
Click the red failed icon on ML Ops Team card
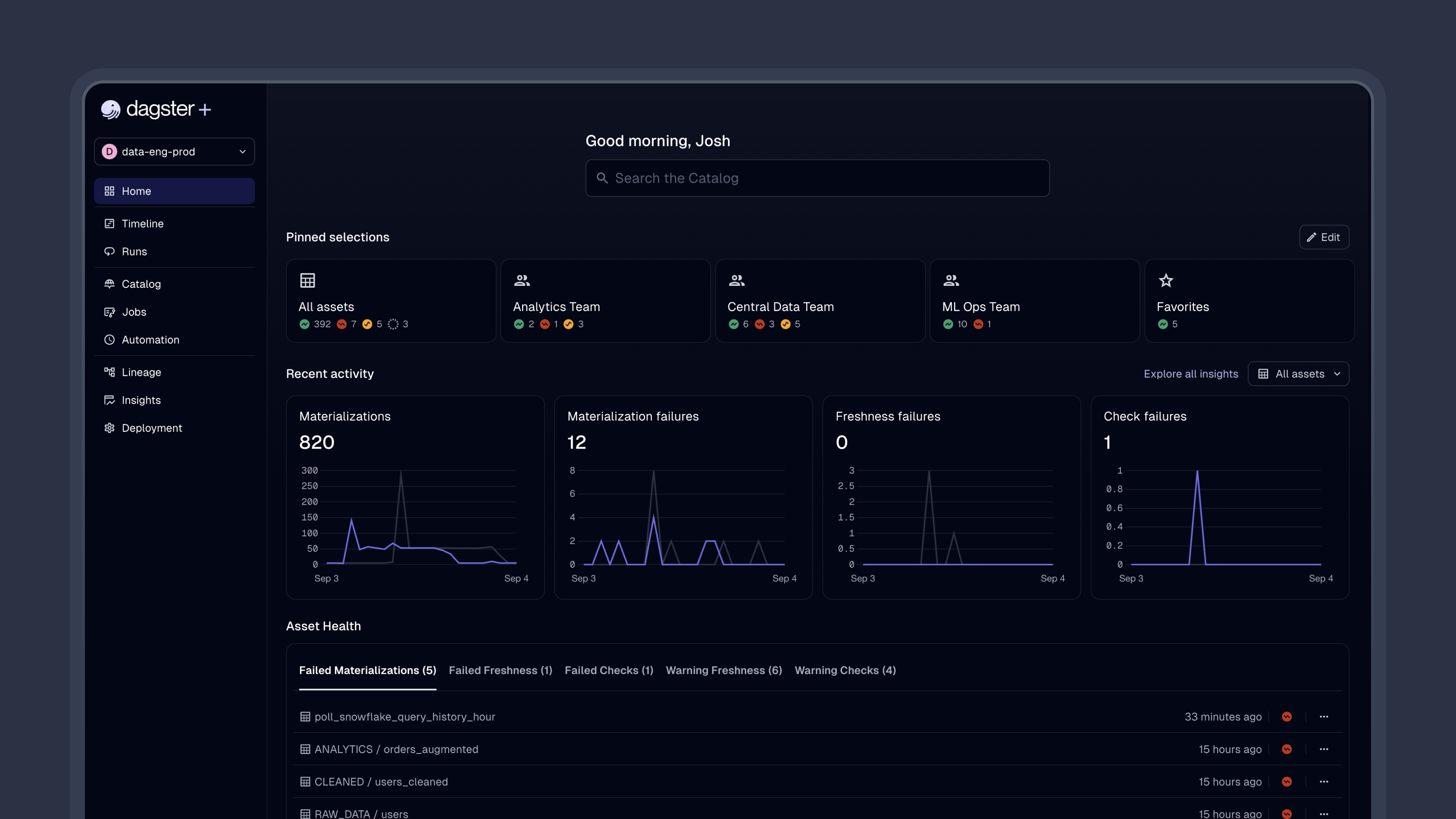(978, 324)
